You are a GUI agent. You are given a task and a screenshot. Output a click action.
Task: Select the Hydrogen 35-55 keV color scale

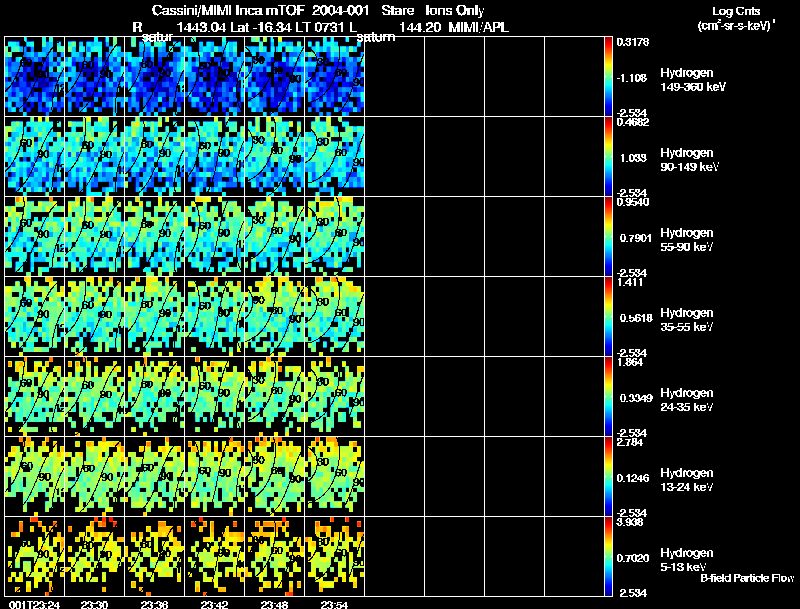click(611, 316)
